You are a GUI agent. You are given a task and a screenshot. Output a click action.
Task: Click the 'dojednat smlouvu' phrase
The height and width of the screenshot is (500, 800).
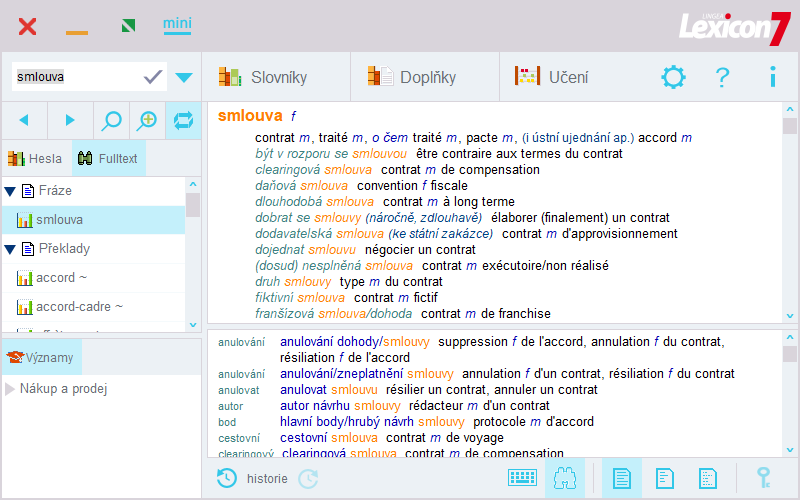305,250
